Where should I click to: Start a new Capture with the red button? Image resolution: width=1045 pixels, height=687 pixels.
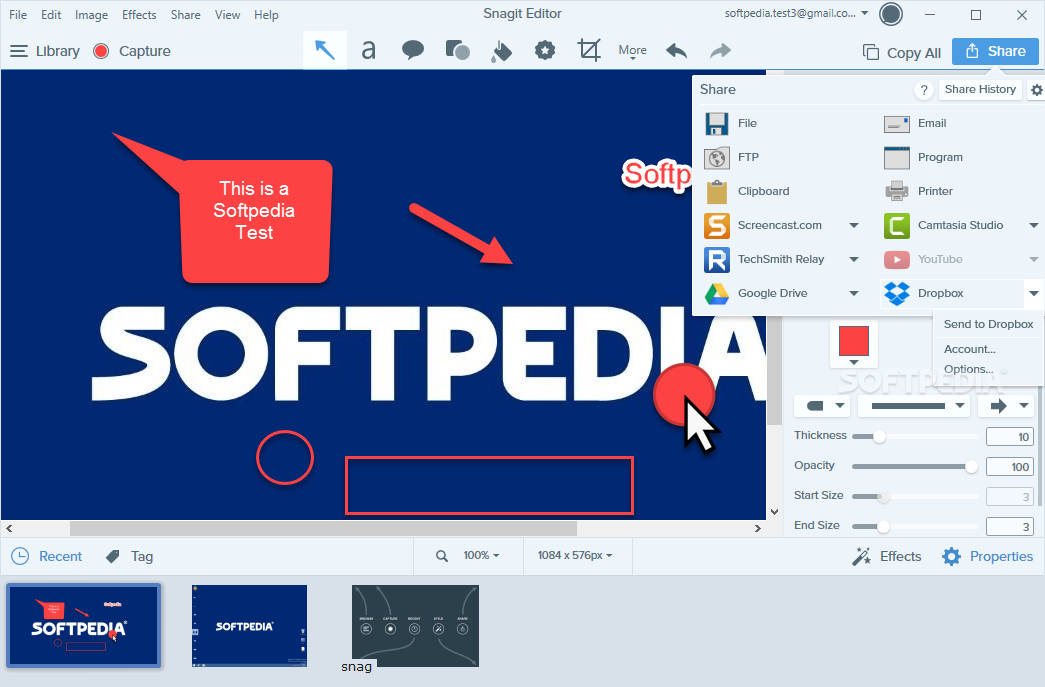tap(101, 51)
